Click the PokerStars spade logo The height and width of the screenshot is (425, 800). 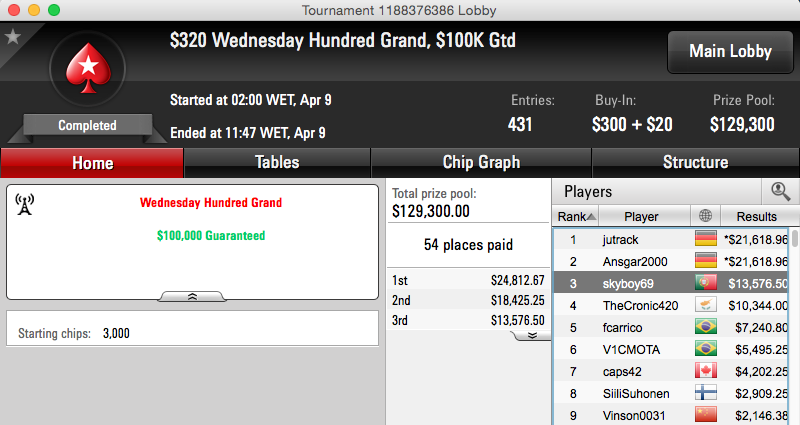(x=88, y=68)
